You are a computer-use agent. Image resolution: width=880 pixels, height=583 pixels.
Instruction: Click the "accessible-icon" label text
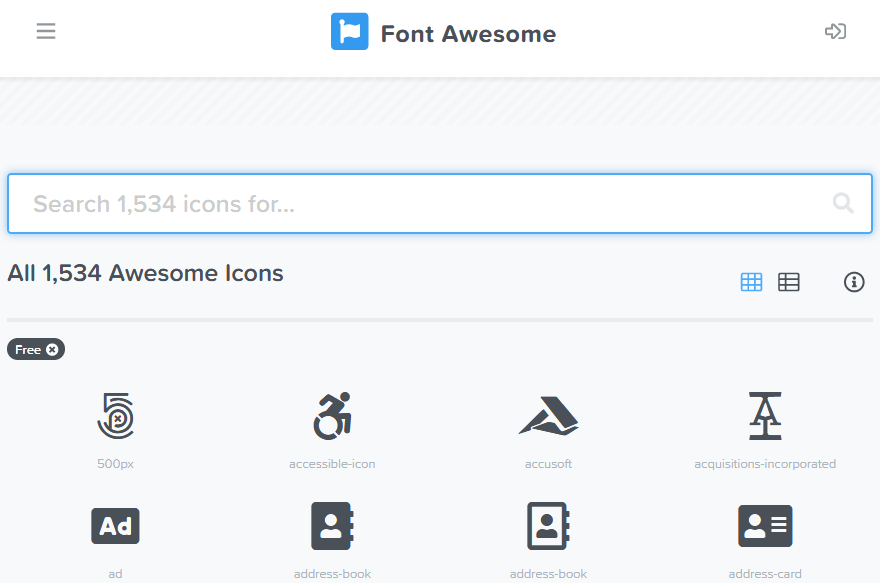tap(332, 464)
